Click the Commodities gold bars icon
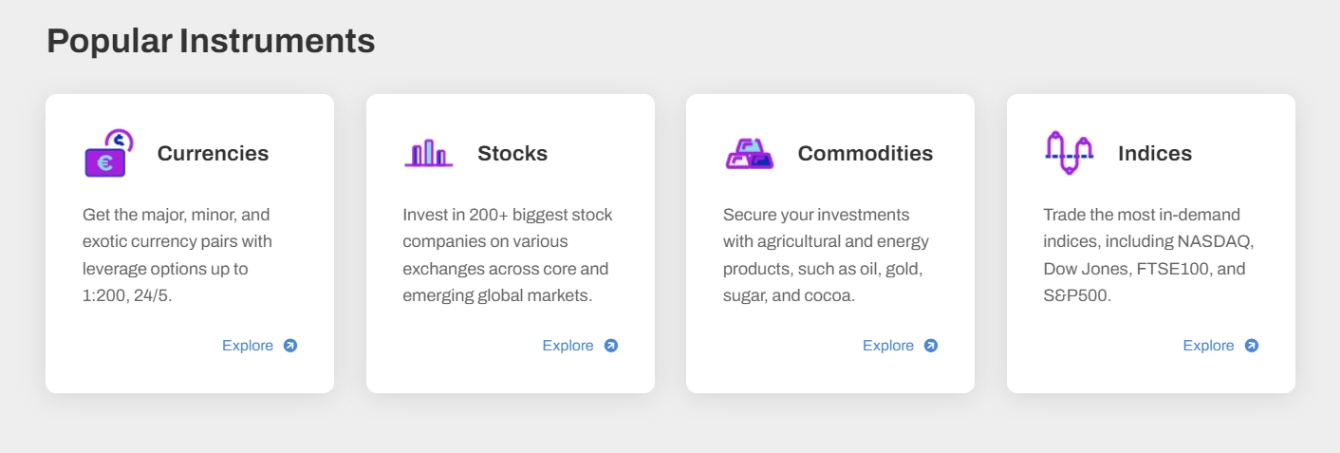 click(x=749, y=153)
